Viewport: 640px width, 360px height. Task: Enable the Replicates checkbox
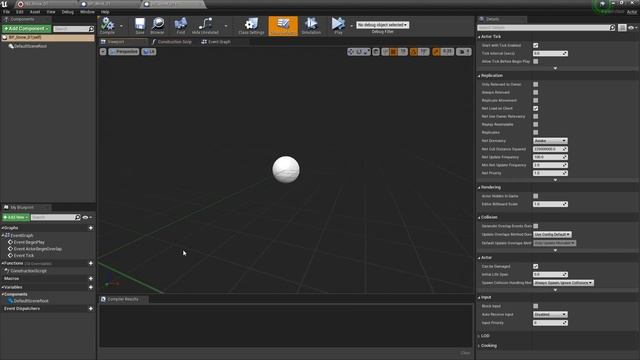pyautogui.click(x=536, y=132)
